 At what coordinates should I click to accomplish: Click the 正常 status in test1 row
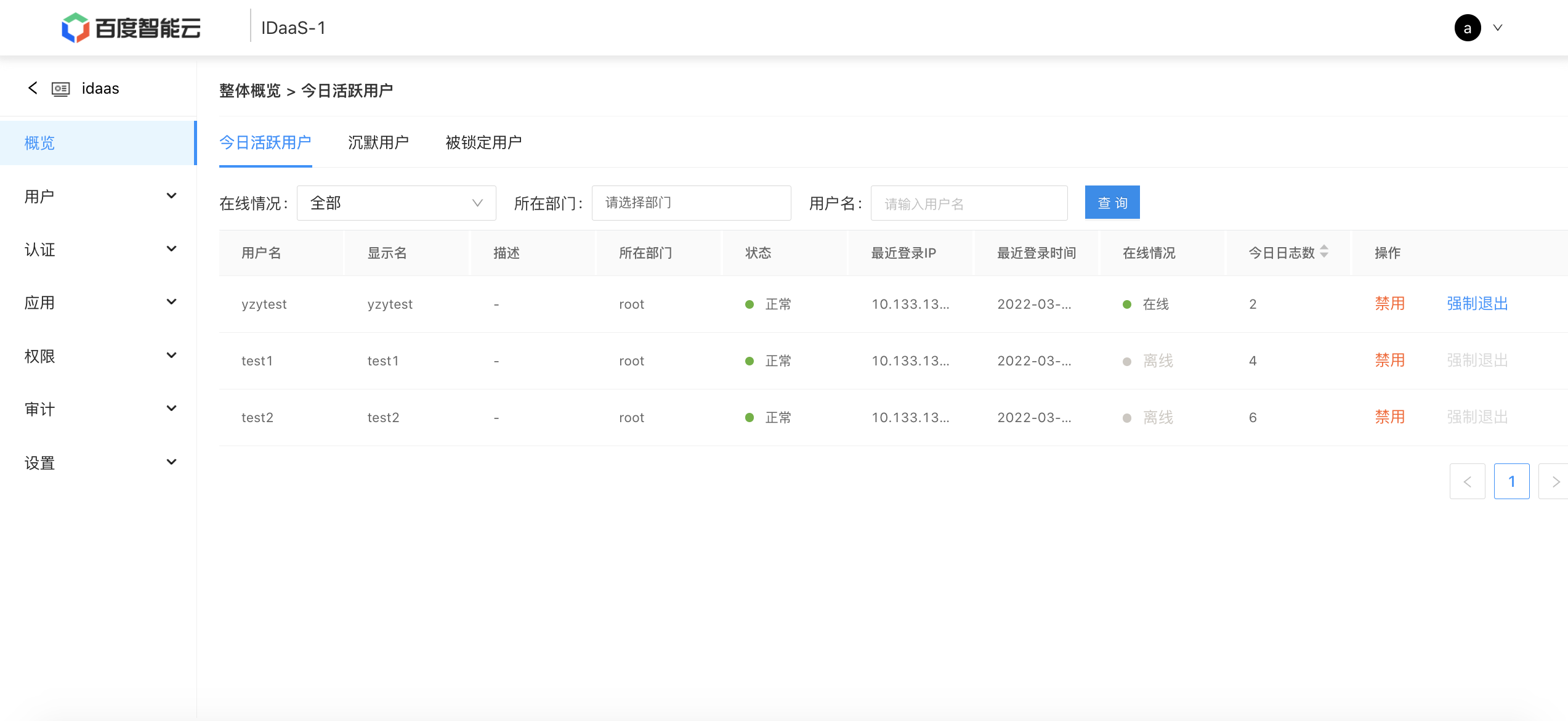[x=769, y=360]
